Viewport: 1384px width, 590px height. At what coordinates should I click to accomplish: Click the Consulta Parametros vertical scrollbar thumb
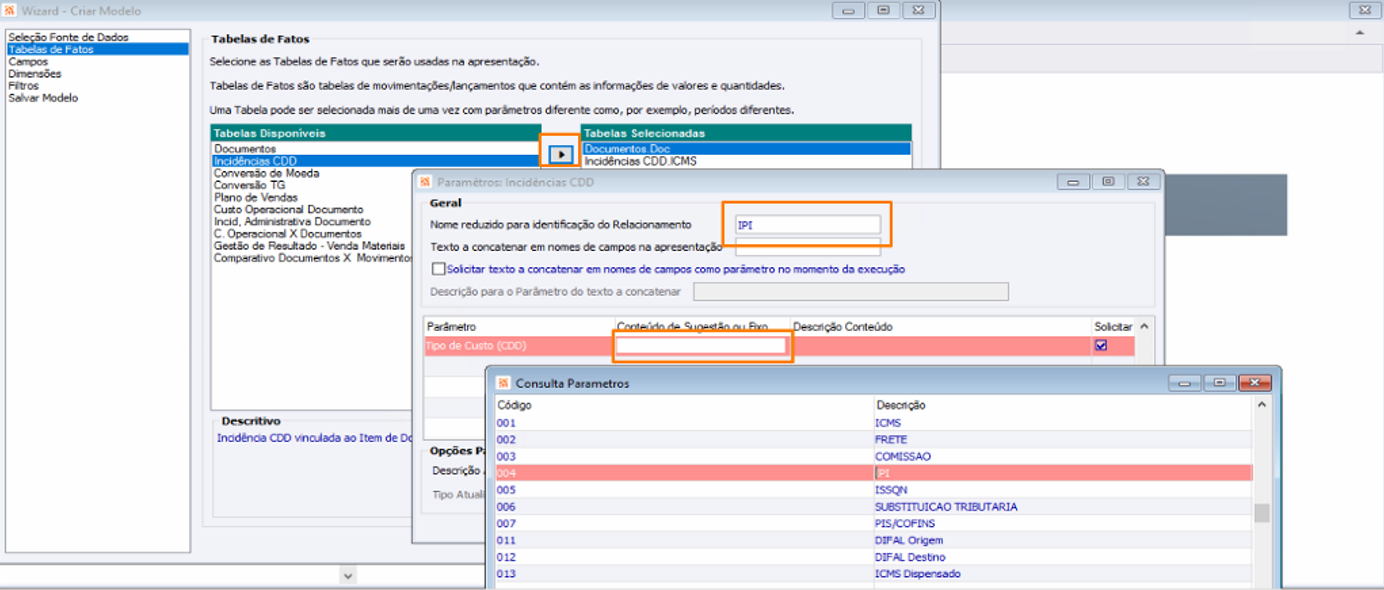1262,513
